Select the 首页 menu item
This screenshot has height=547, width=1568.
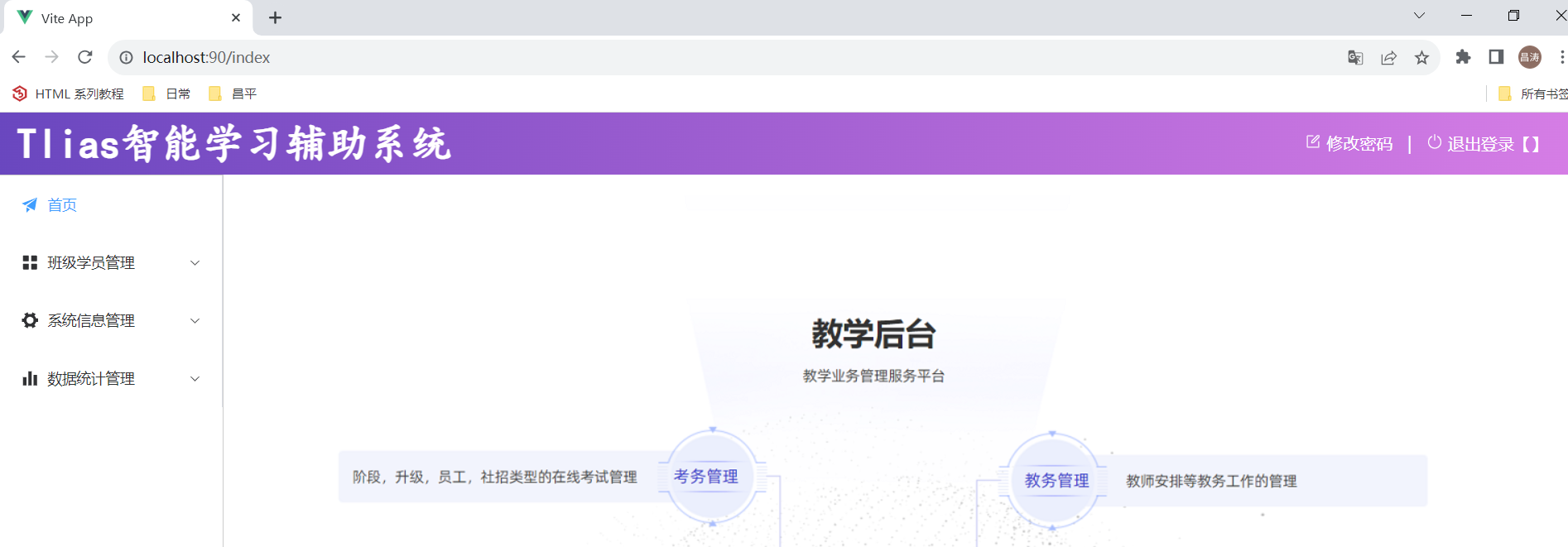point(62,205)
